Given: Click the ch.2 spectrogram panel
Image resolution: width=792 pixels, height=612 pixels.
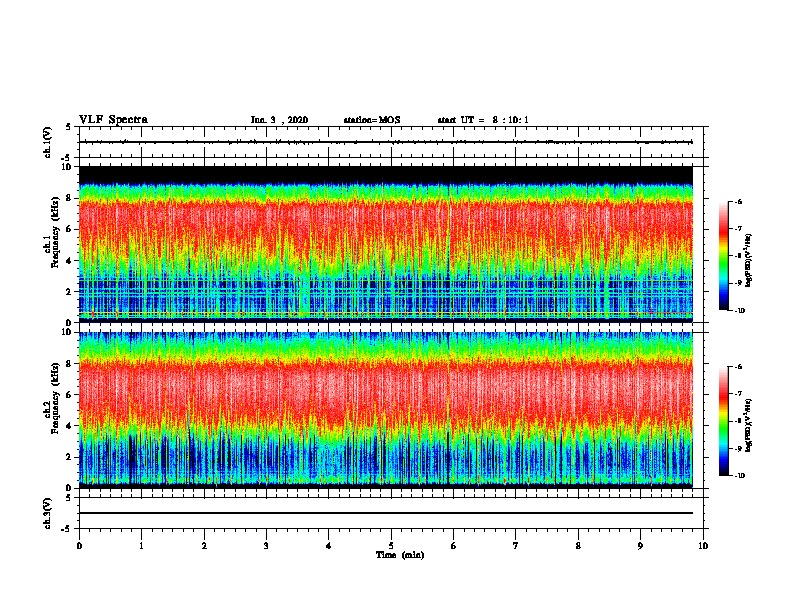Looking at the screenshot, I should 386,410.
